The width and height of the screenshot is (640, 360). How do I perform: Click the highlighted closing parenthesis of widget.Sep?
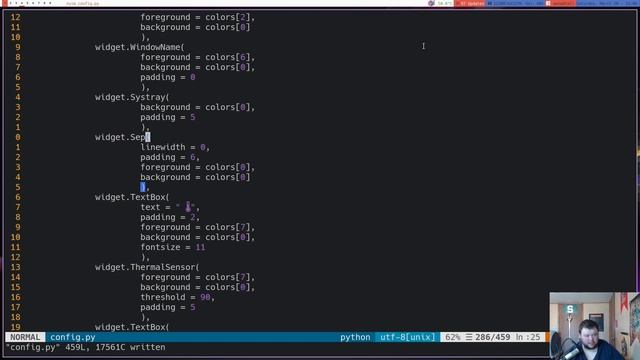tap(142, 187)
